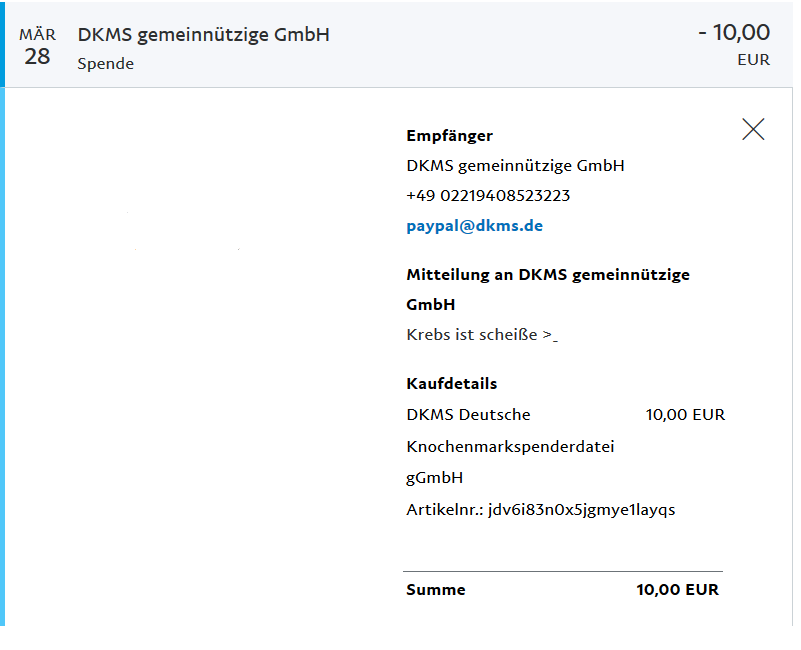Click the Kaufdetails heading
Screen dimensions: 801x650
pyautogui.click(x=452, y=384)
